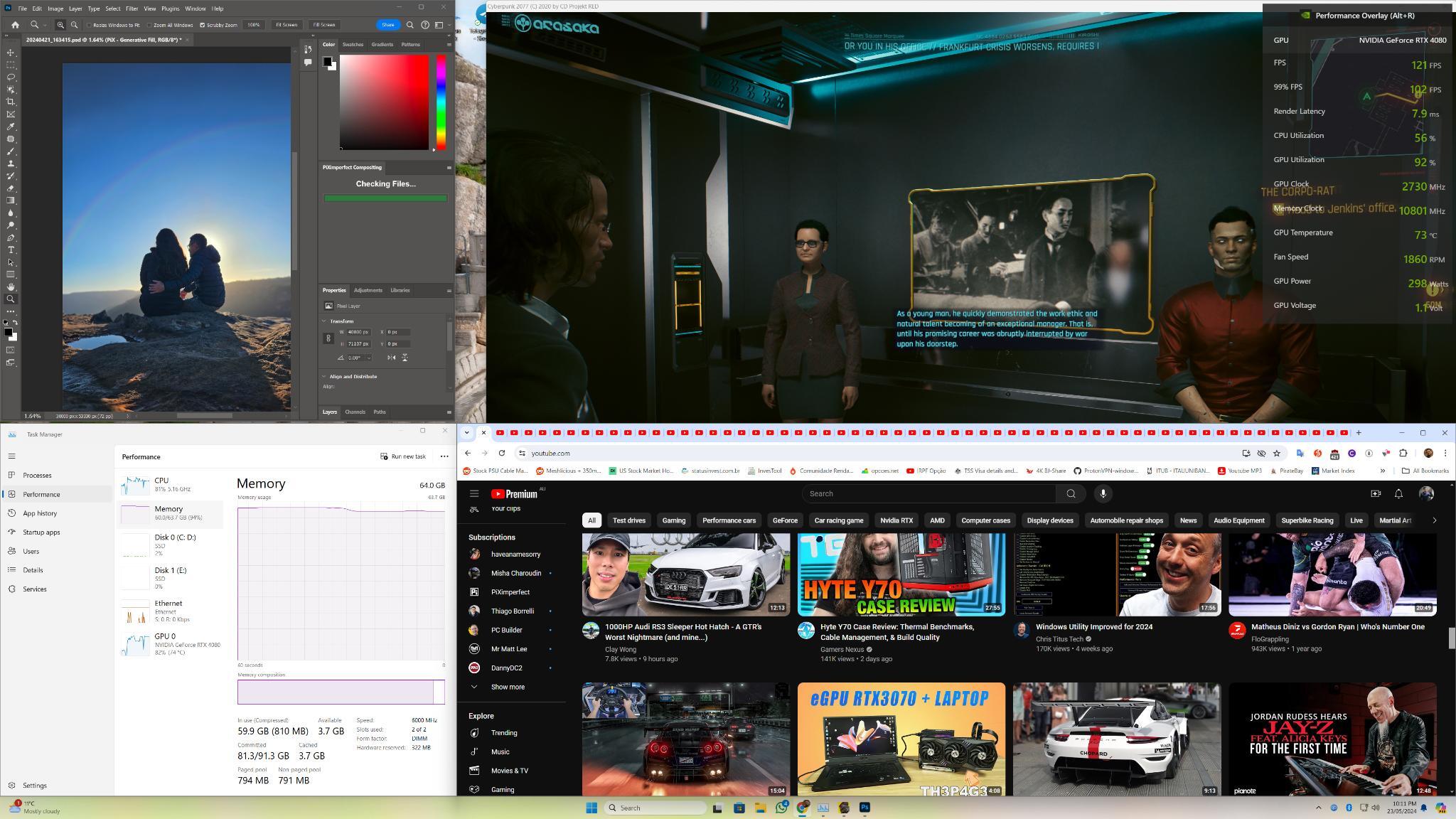Open Chrome Extensions puzzle icon
Screen dimensions: 1456x819
[1403, 453]
